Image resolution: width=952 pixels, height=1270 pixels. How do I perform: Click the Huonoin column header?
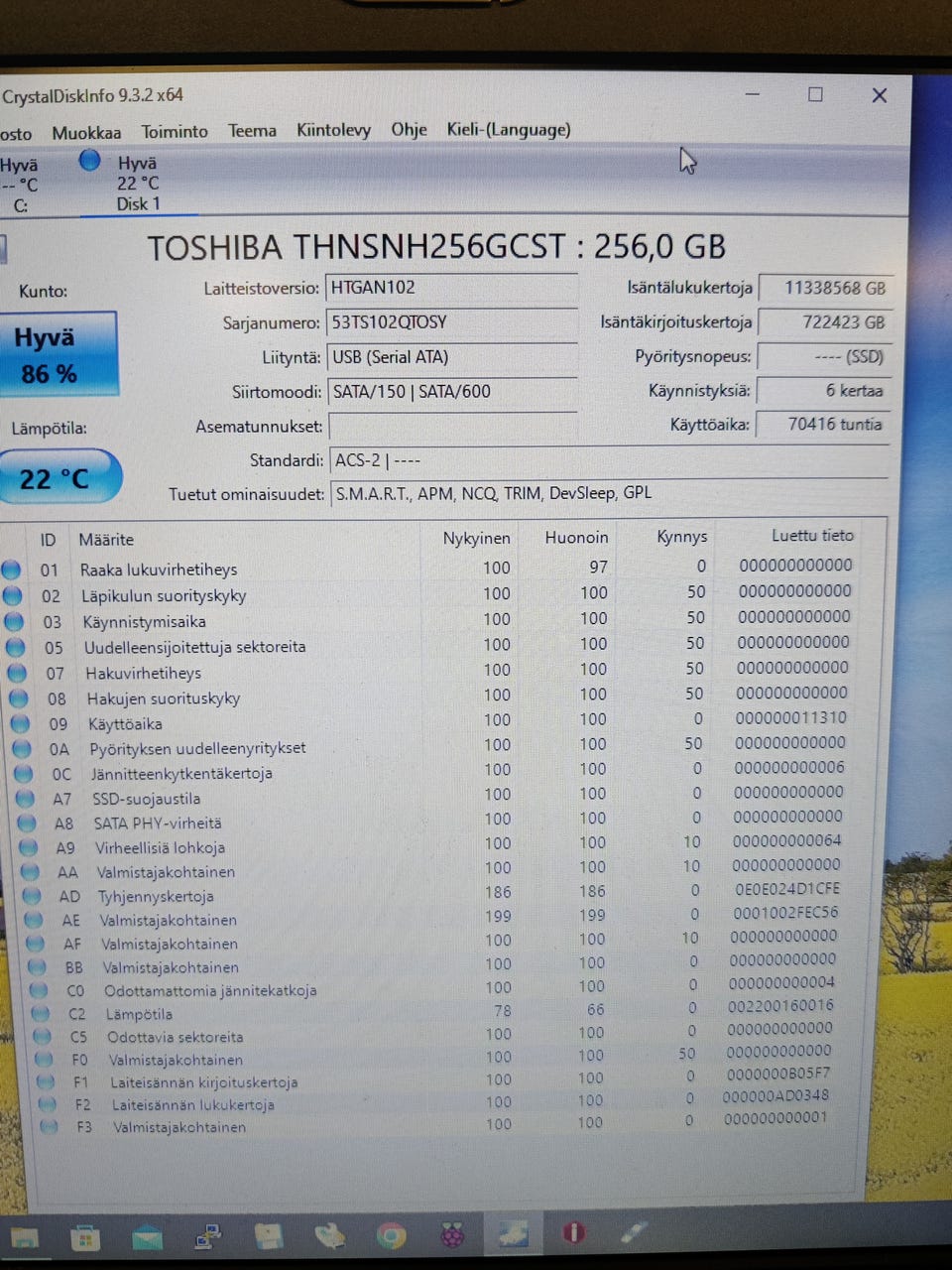pos(576,537)
